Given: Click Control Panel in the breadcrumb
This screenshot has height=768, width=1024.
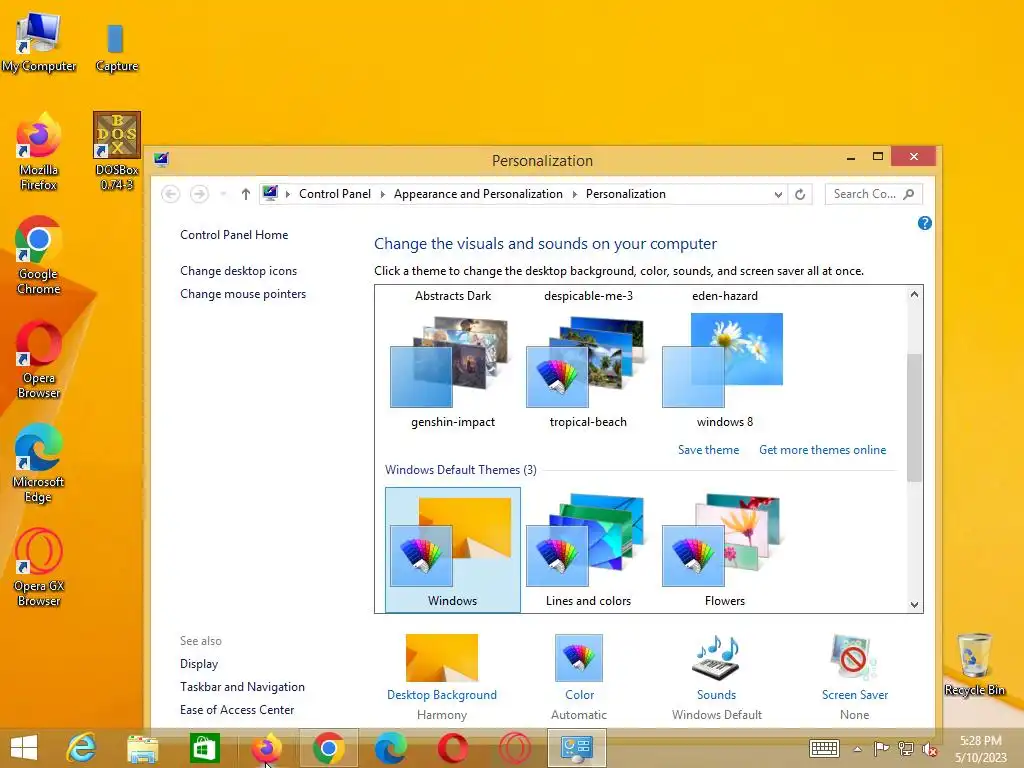Looking at the screenshot, I should [x=335, y=194].
